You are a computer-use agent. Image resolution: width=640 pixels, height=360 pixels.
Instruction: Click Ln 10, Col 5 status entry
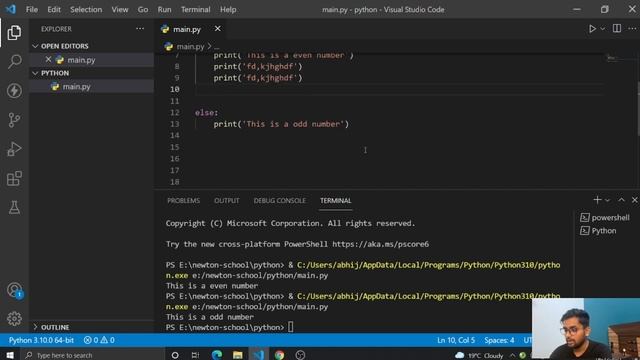tap(456, 340)
